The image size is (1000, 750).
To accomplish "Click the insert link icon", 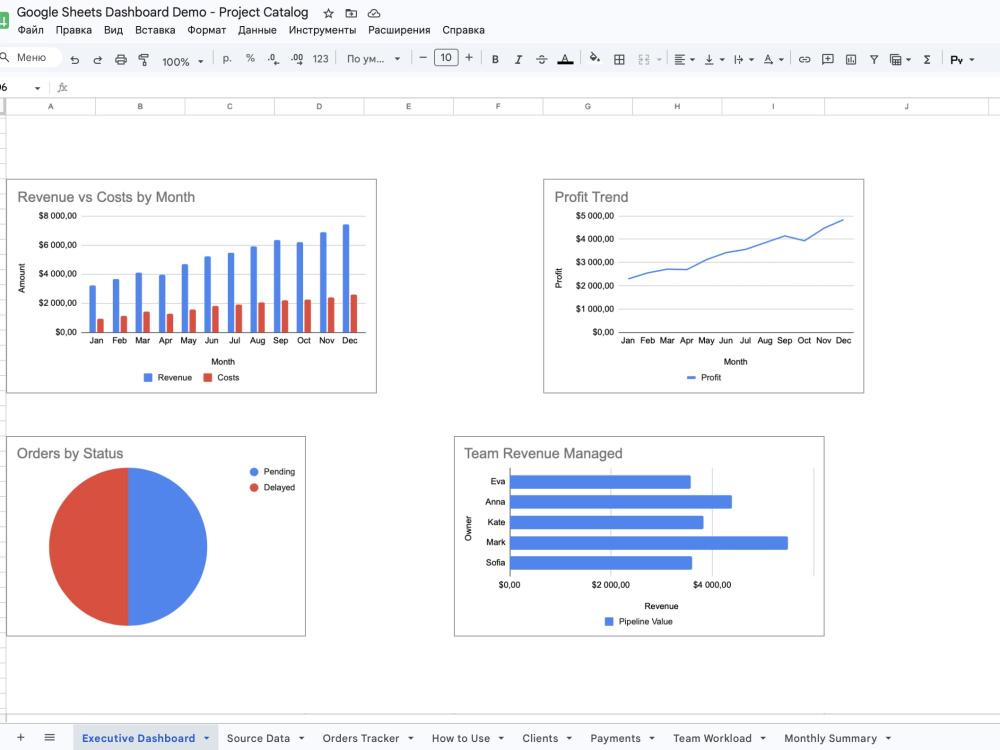I will coord(804,59).
